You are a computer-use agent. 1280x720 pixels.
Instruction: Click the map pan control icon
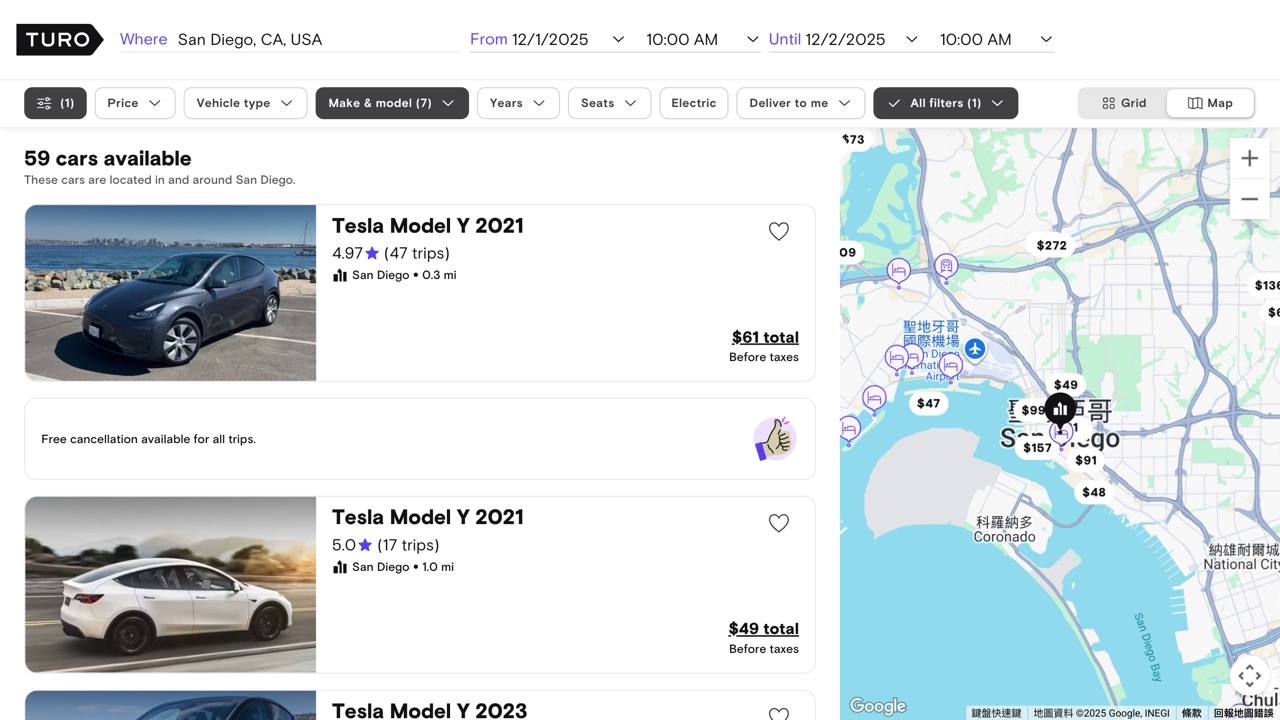point(1249,675)
